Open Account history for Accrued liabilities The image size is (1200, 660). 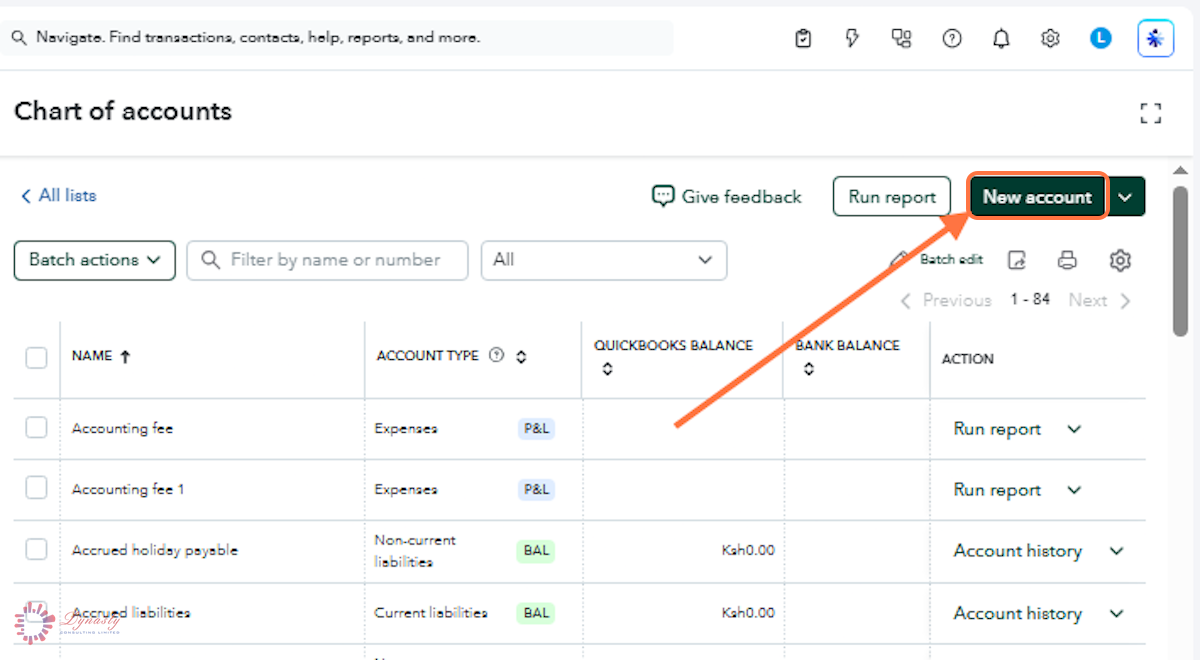[x=1018, y=613]
